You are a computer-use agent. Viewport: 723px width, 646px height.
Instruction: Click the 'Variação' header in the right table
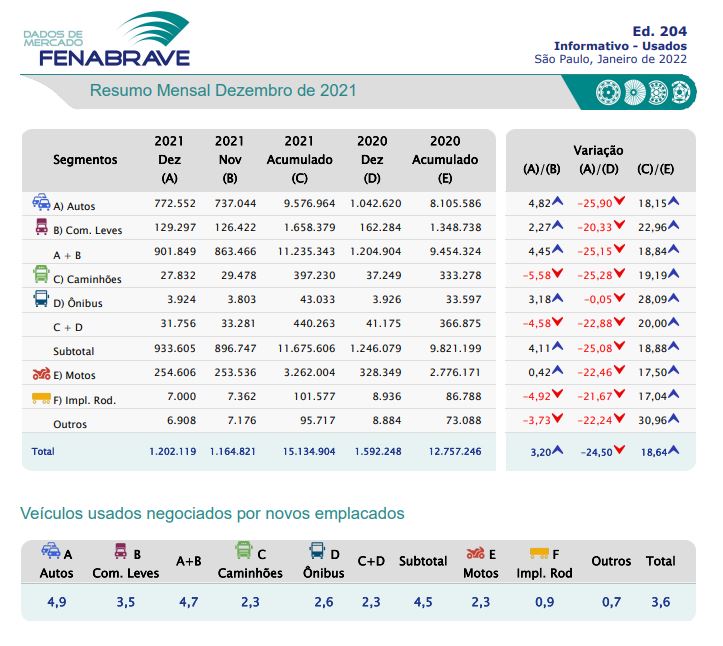599,148
